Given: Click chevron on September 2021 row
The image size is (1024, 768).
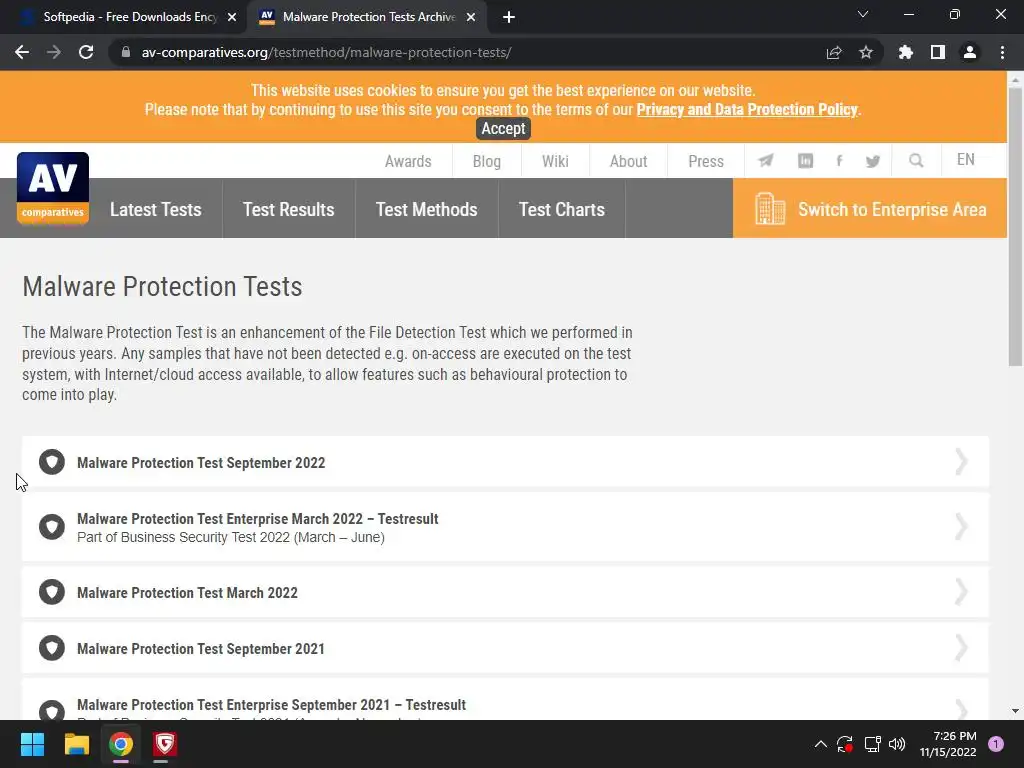Looking at the screenshot, I should (961, 648).
